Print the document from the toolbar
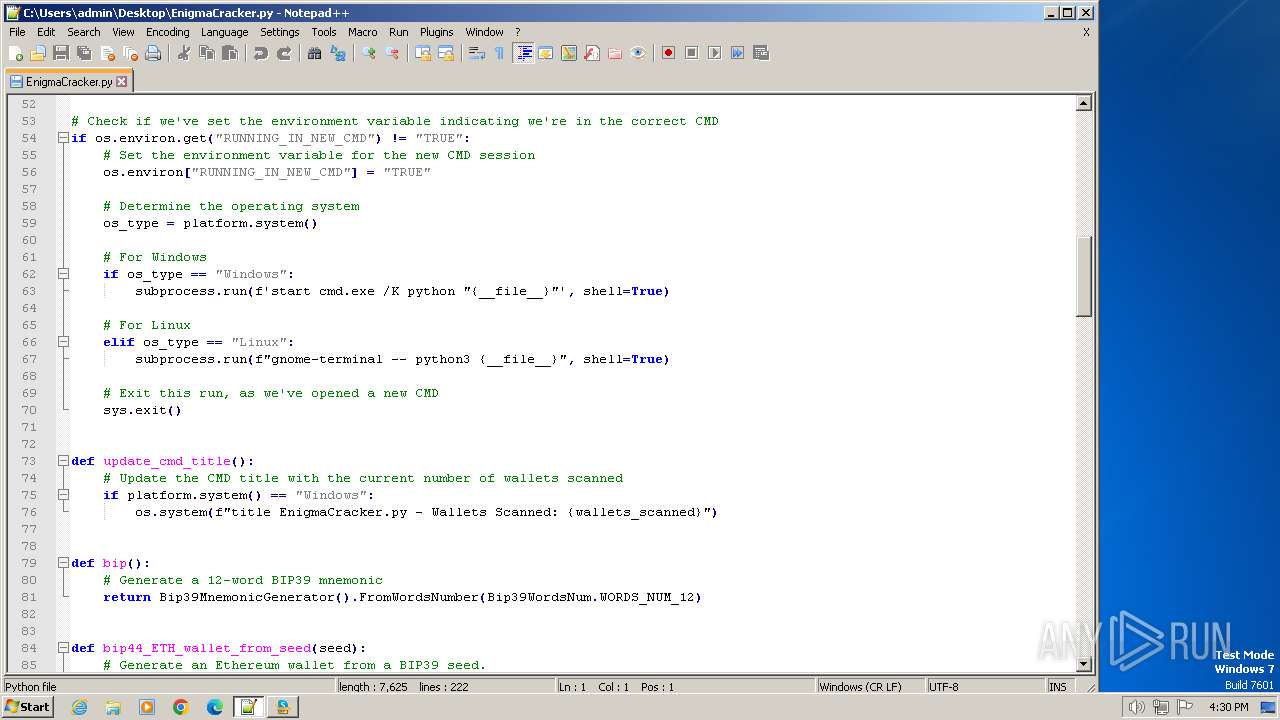The height and width of the screenshot is (720, 1280). click(153, 53)
